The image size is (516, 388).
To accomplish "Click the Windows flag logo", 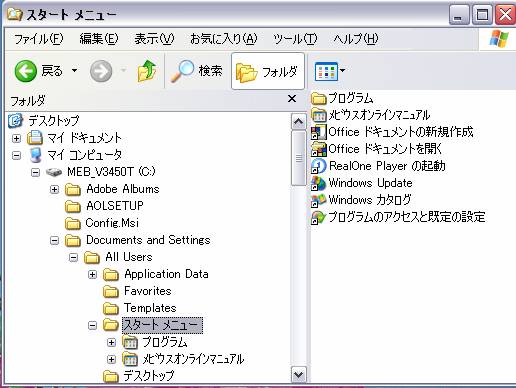I will pos(499,39).
